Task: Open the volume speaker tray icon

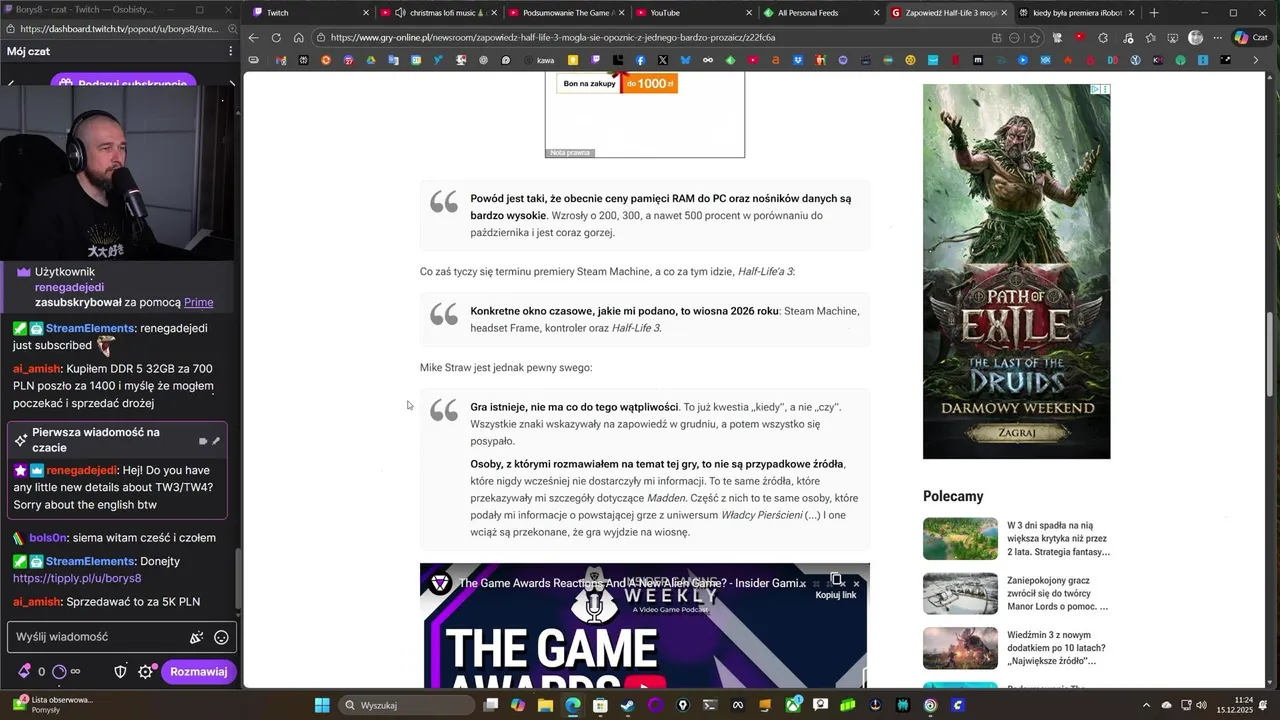Action: (x=1201, y=705)
